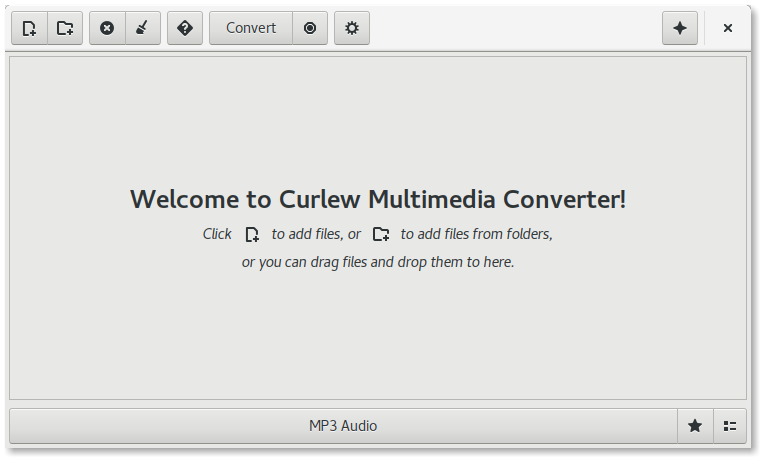Click the add-file icon inside the welcome message

(252, 235)
